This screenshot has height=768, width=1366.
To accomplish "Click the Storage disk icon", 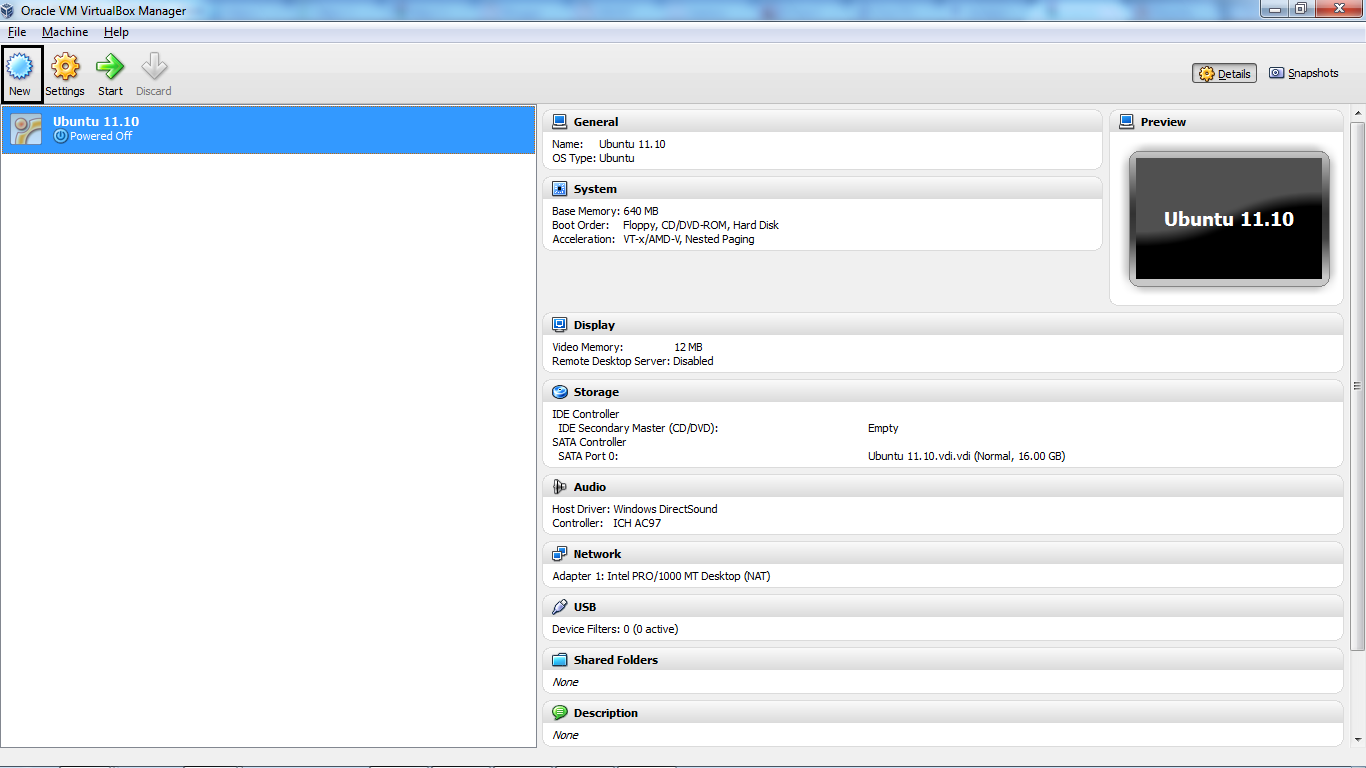I will click(559, 392).
